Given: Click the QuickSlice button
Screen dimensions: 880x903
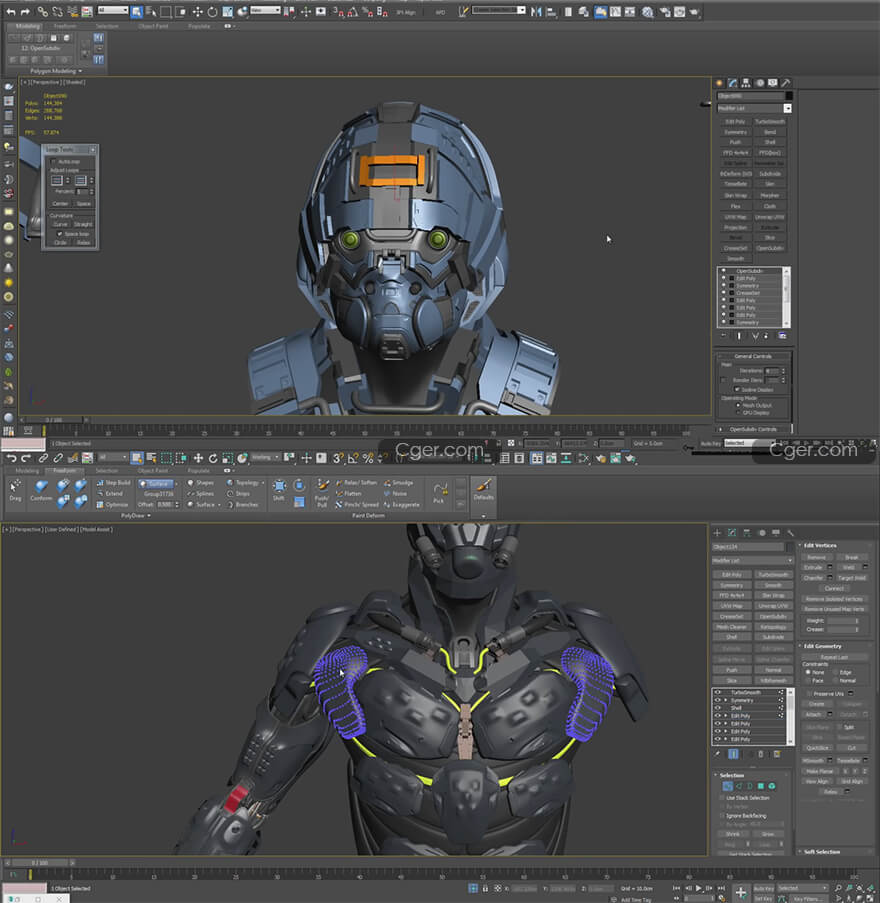Looking at the screenshot, I should pos(817,748).
